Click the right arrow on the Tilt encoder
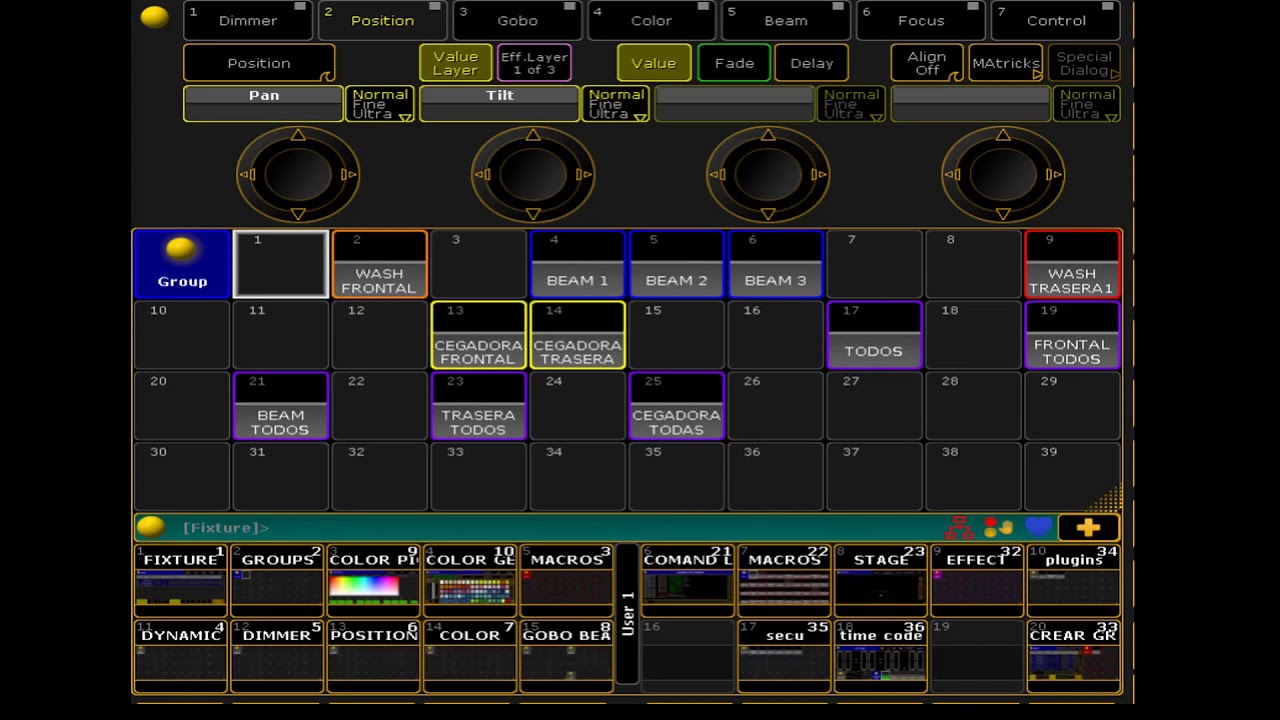The height and width of the screenshot is (720, 1280). pyautogui.click(x=584, y=174)
